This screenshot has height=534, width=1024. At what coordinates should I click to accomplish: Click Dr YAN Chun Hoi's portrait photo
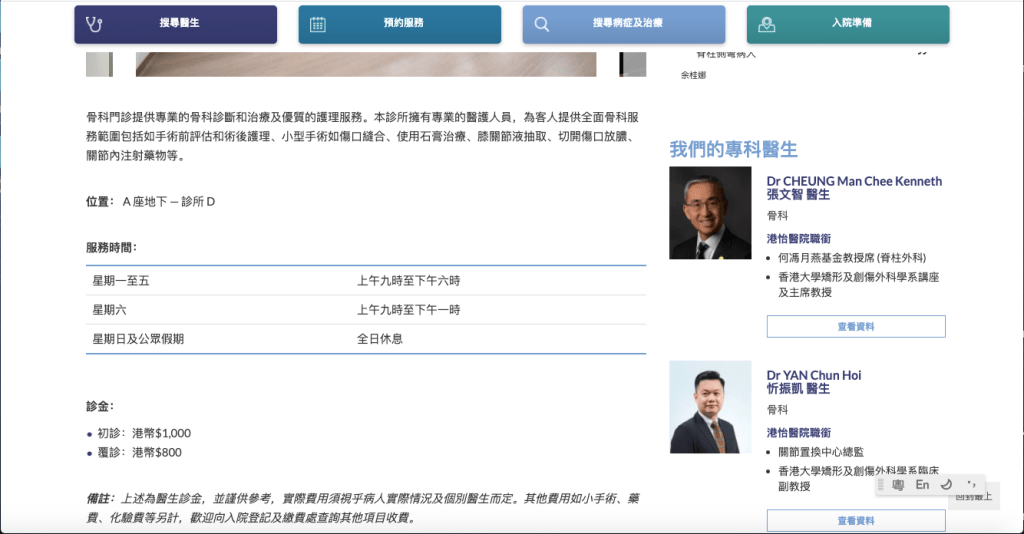(710, 407)
